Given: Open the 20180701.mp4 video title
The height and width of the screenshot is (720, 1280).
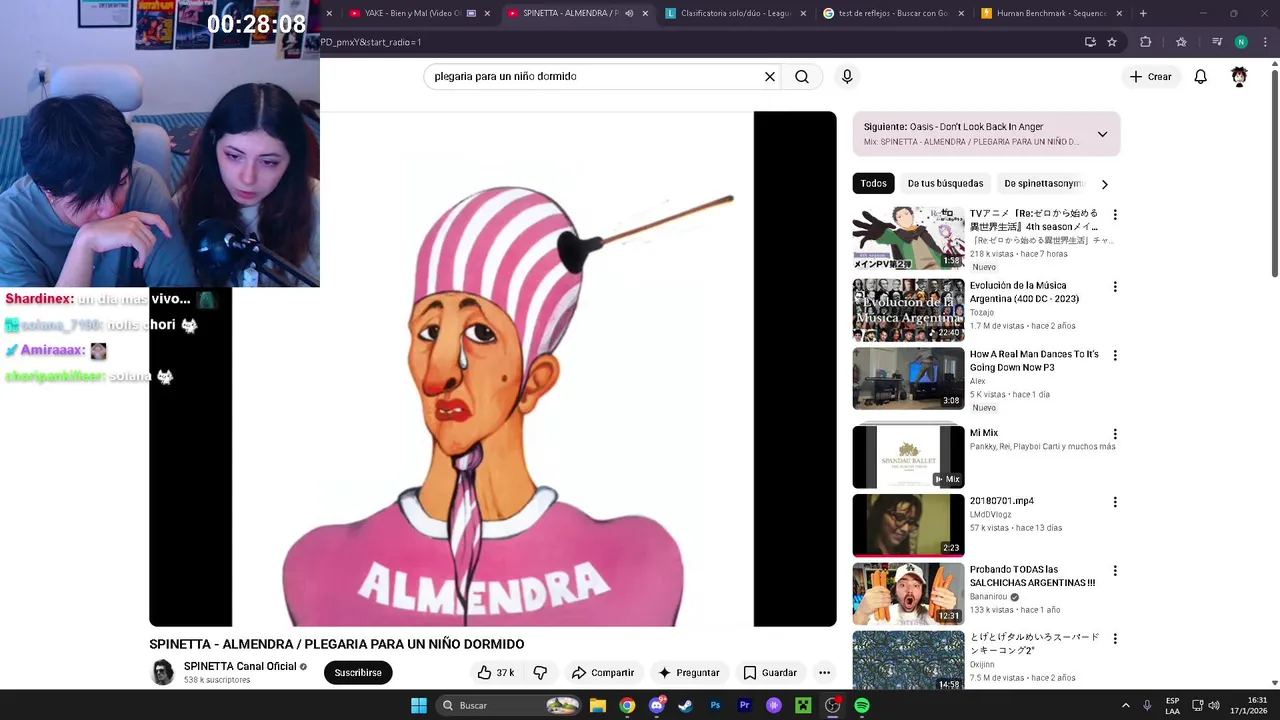Looking at the screenshot, I should 1002,501.
